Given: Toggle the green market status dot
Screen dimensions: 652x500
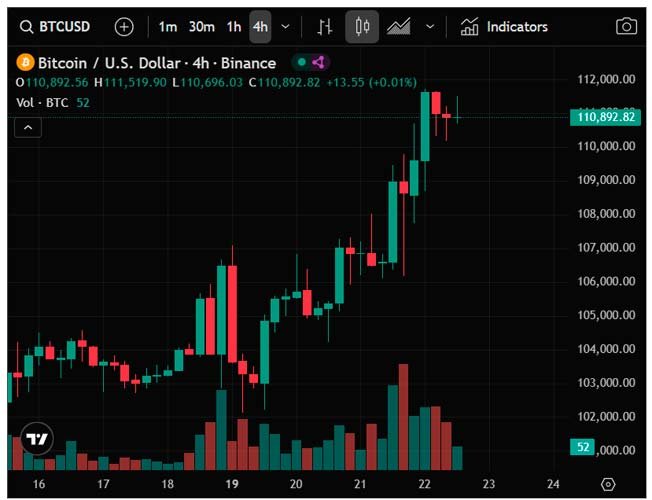Looking at the screenshot, I should [x=300, y=63].
